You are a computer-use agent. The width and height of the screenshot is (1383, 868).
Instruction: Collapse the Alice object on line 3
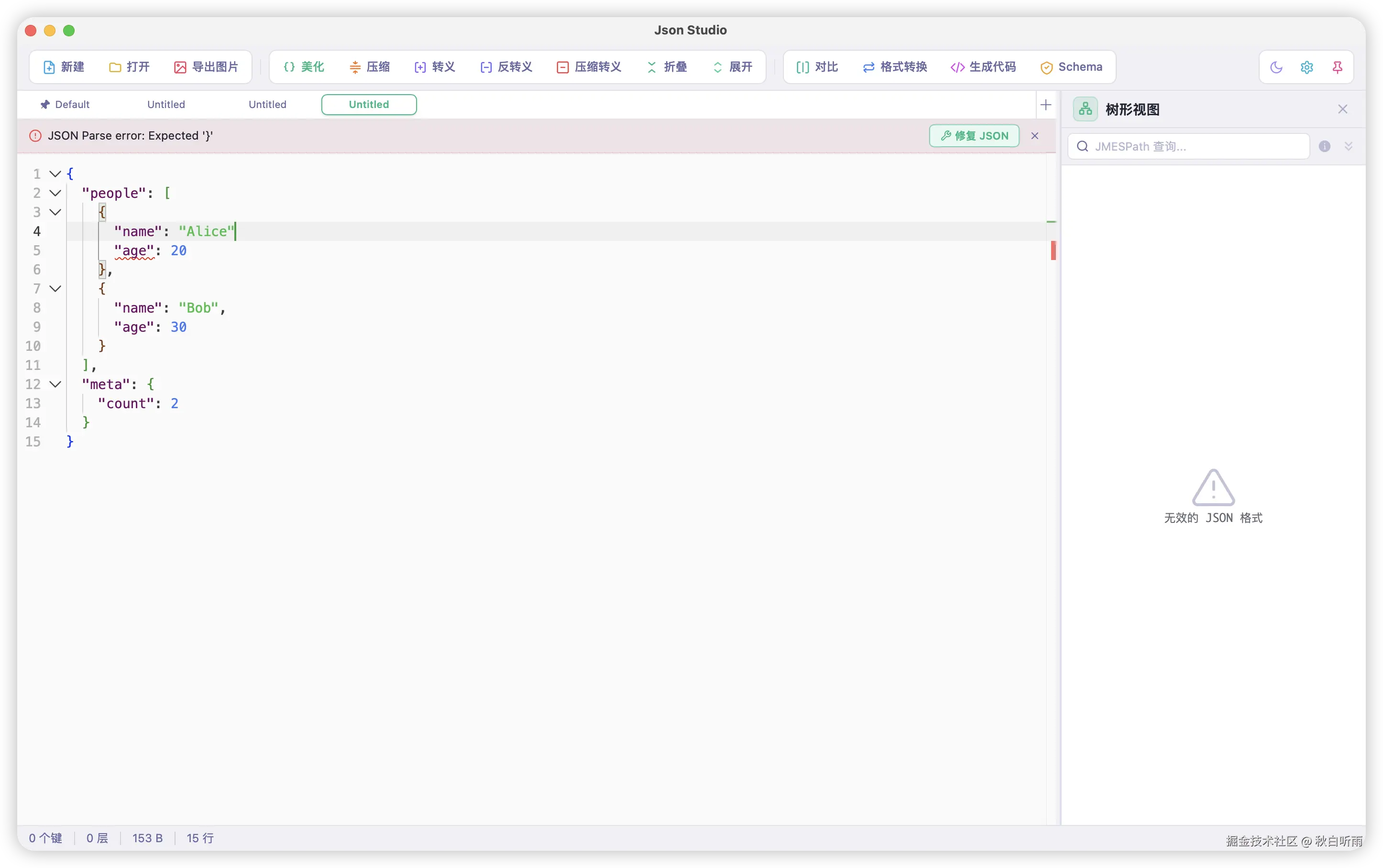(55, 212)
